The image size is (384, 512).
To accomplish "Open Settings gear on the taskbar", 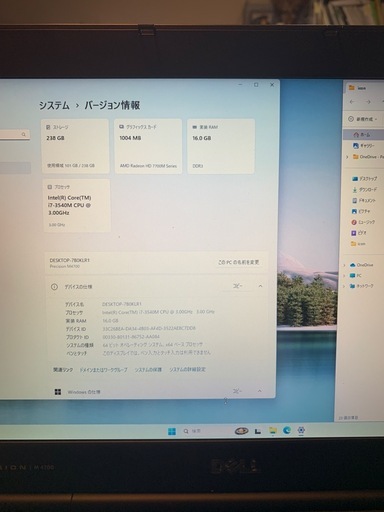I will coord(301,430).
